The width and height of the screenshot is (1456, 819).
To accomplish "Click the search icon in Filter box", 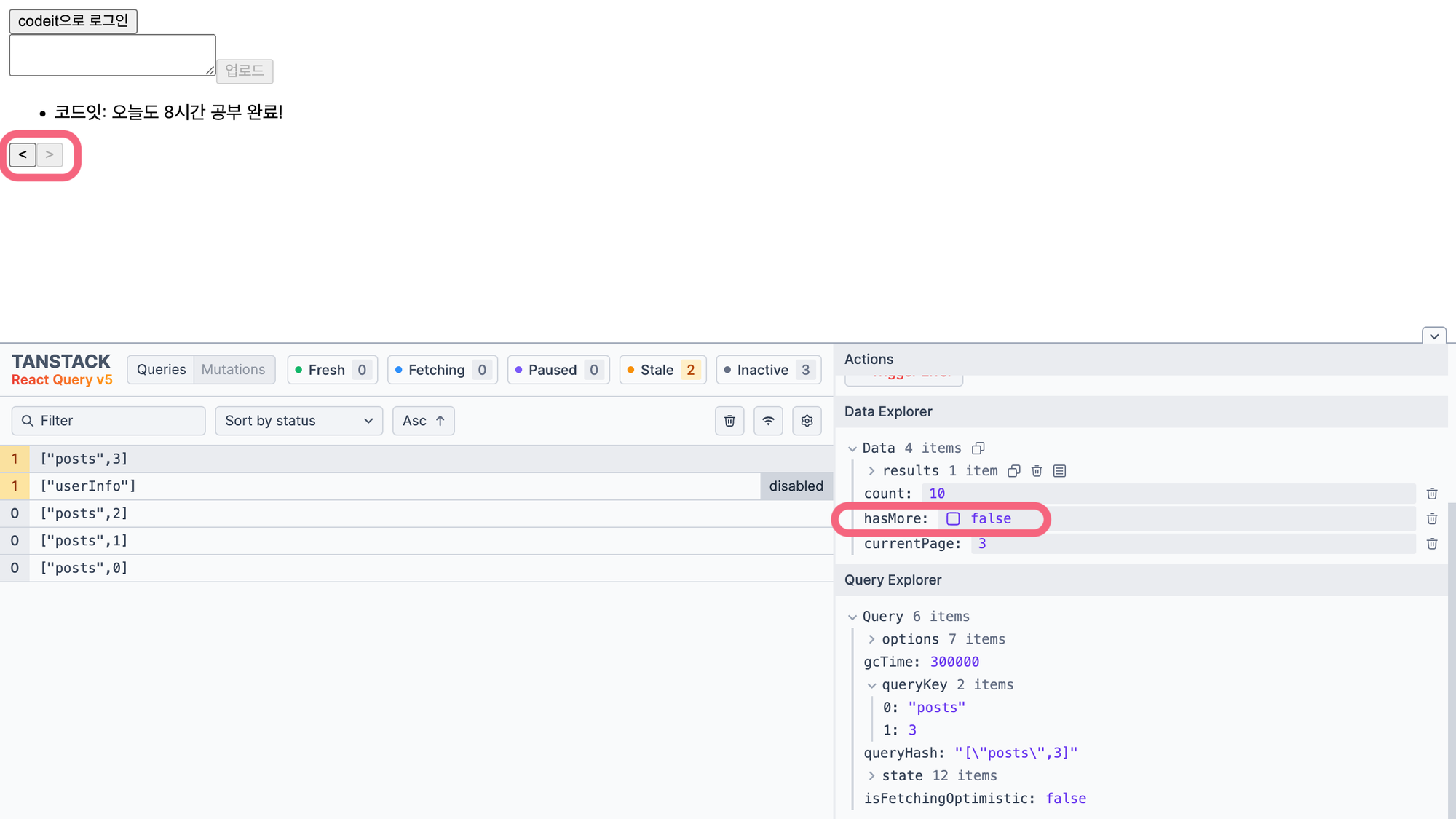I will coord(28,421).
